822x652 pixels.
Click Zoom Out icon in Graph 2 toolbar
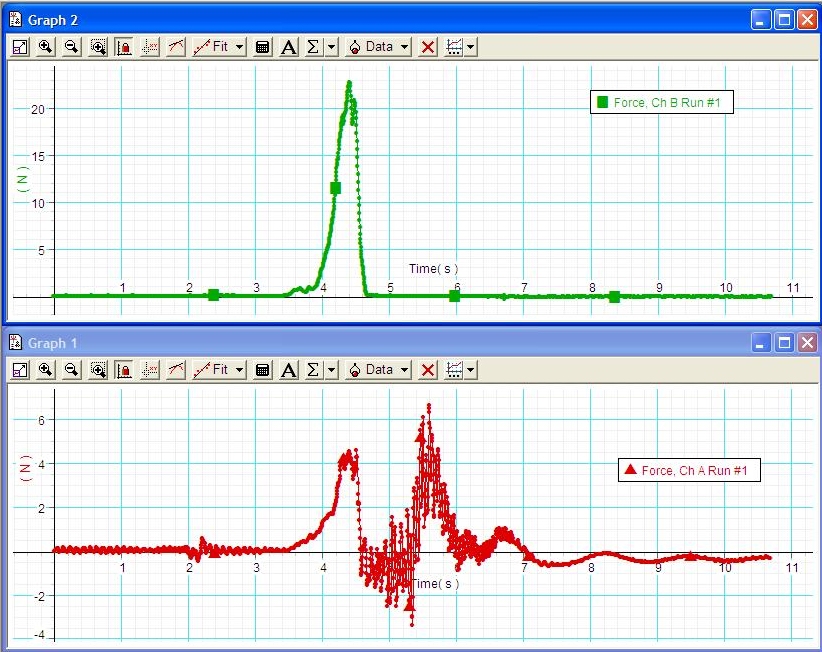point(71,47)
